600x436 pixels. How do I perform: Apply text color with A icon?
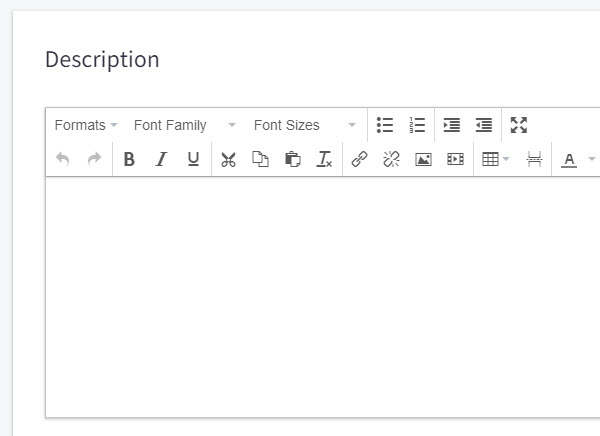click(x=569, y=159)
